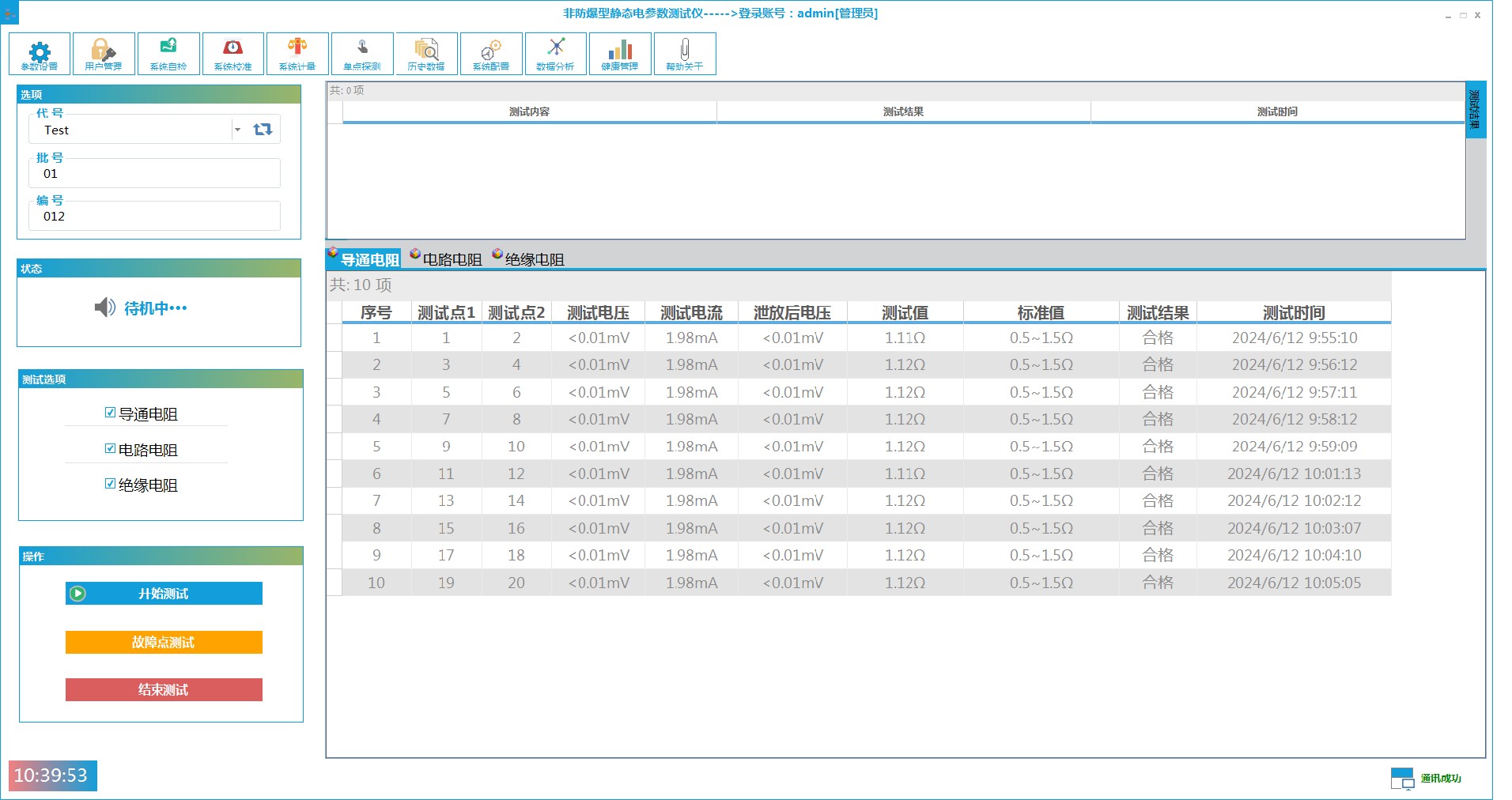
Task: Click refresh icon beside 代号 field
Action: pos(263,130)
